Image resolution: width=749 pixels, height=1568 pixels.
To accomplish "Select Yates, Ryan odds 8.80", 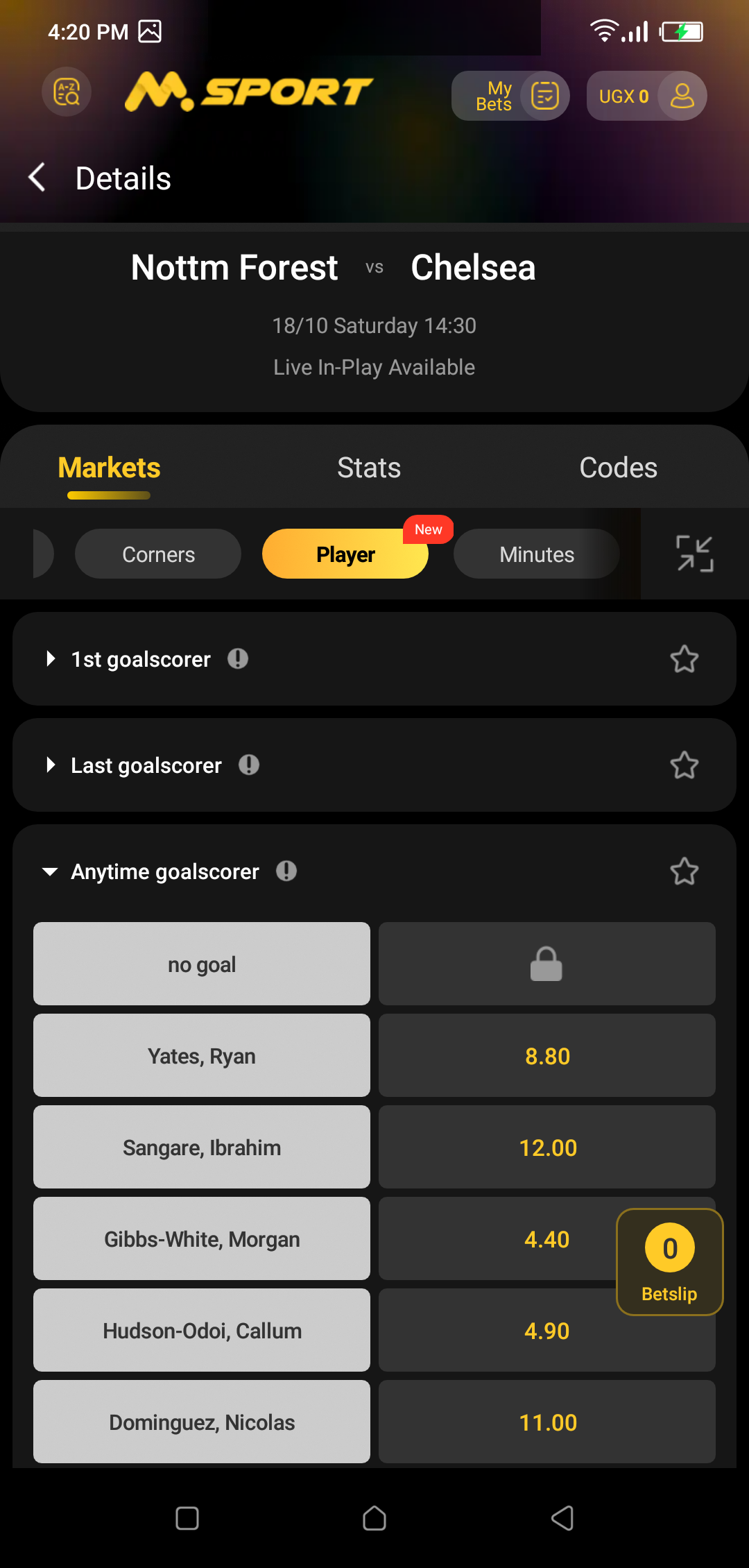I will click(x=546, y=1055).
